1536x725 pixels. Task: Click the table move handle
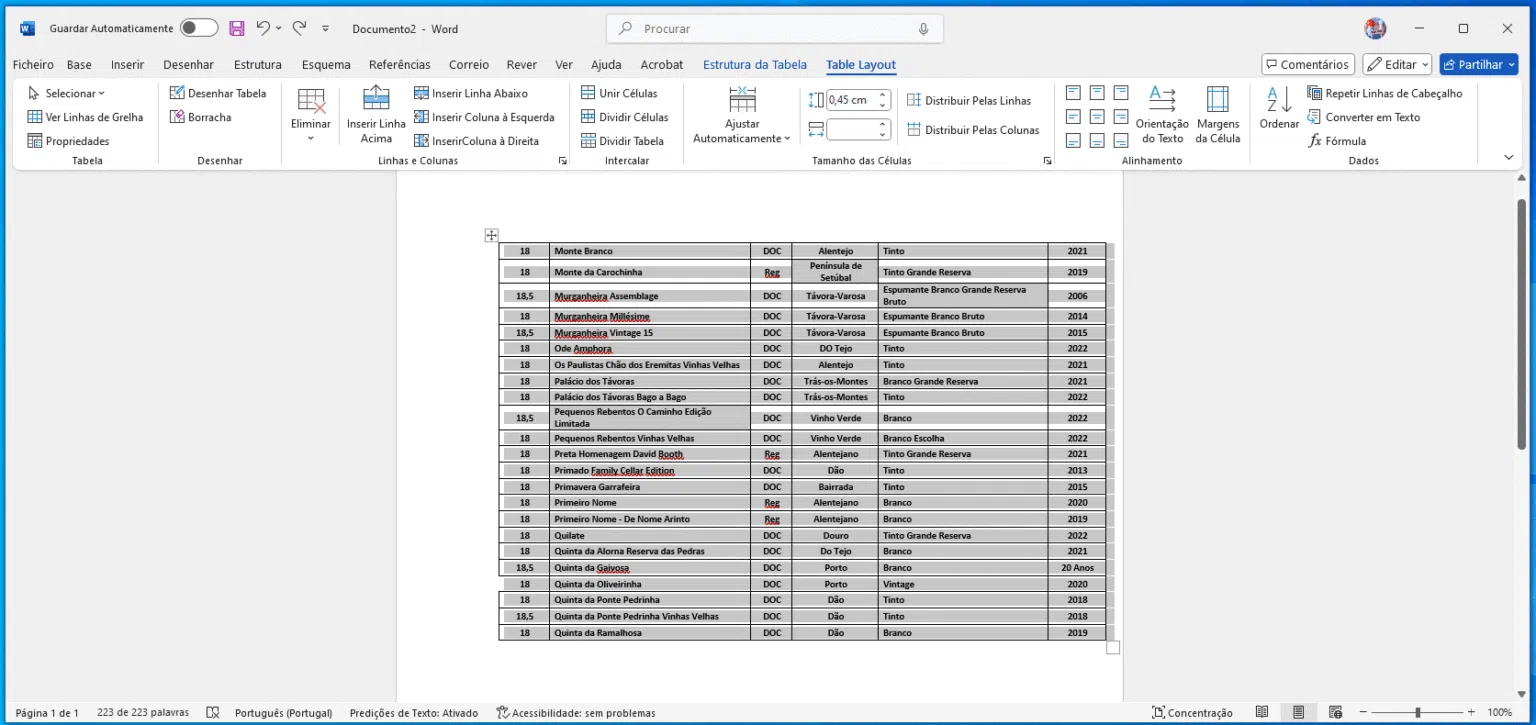pos(491,235)
